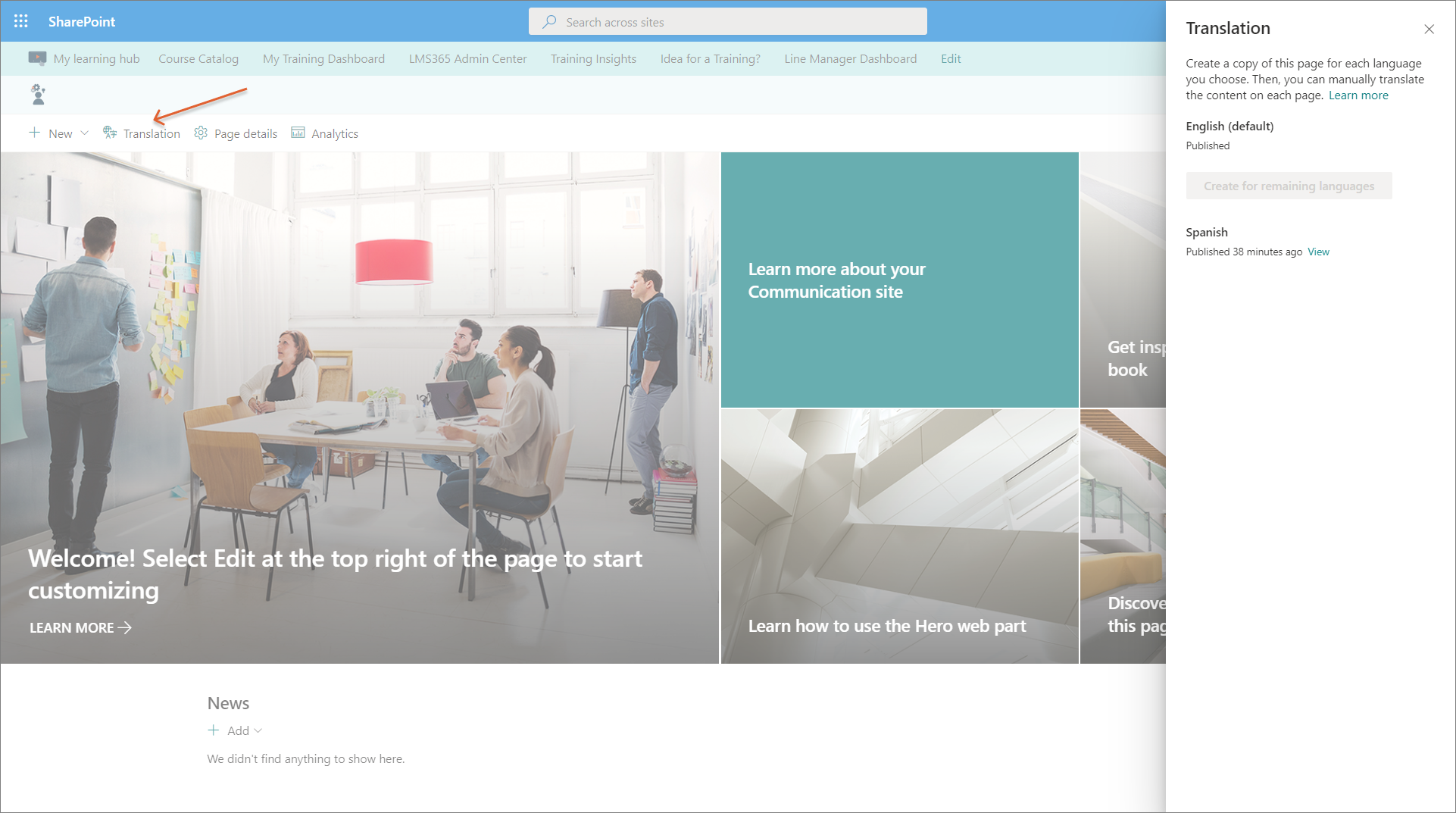
Task: Click the LEARN MORE arrow link
Action: [80, 627]
